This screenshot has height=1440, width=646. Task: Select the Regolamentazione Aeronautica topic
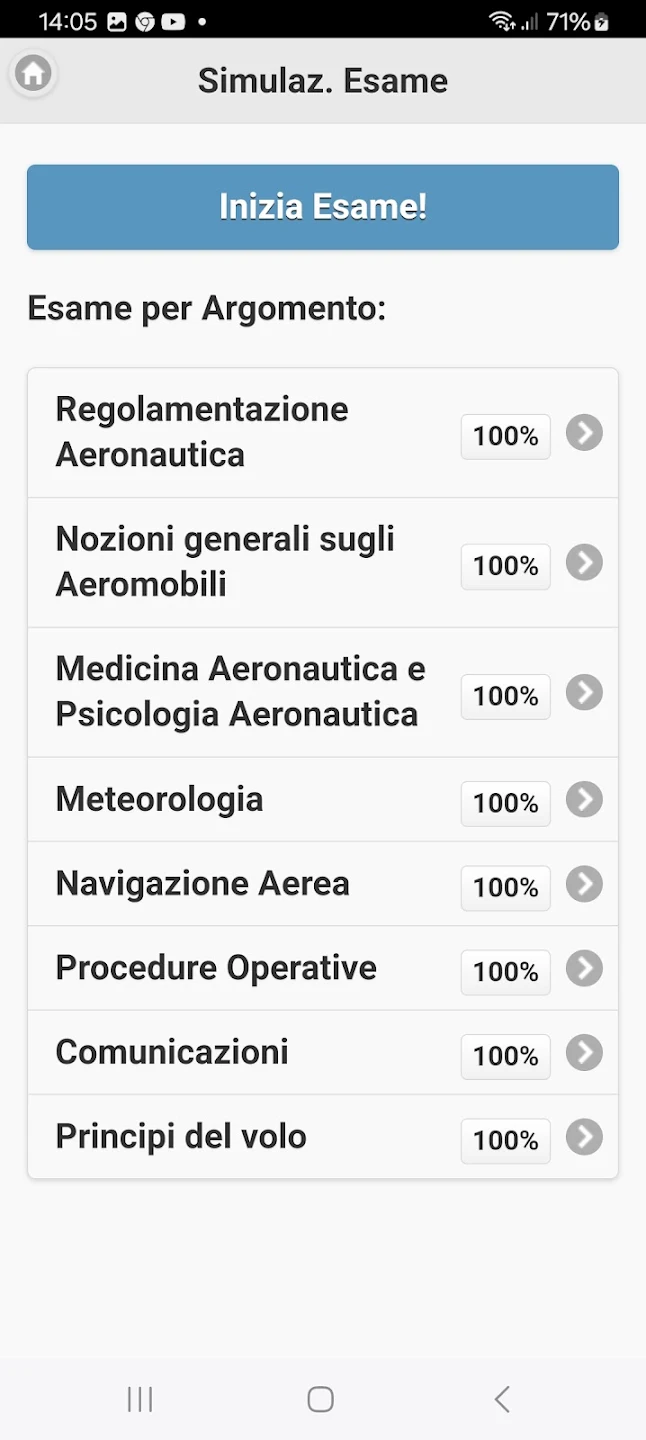click(202, 432)
